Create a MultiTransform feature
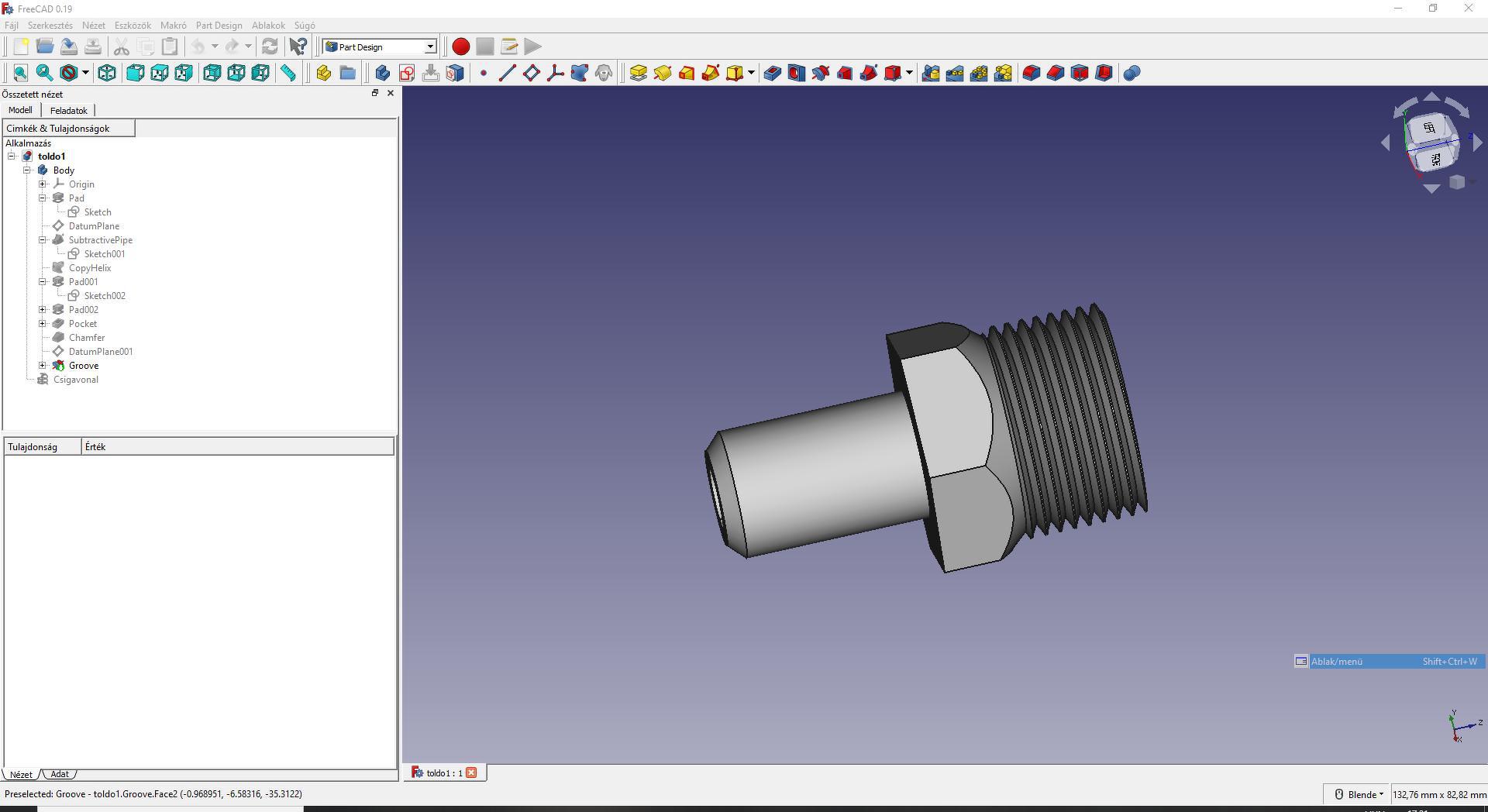The width and height of the screenshot is (1488, 812). (1004, 73)
